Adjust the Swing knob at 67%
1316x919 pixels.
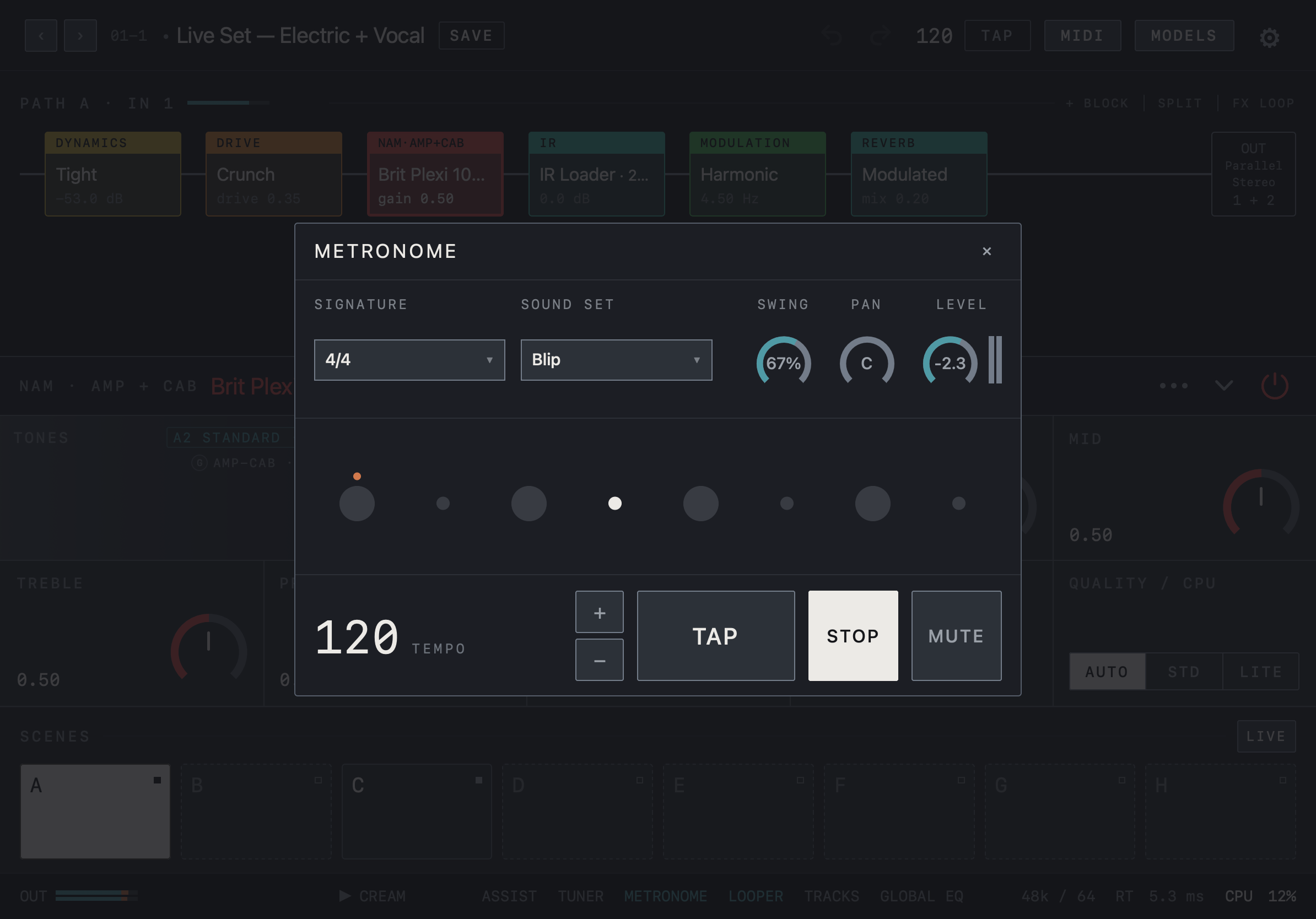(x=783, y=362)
